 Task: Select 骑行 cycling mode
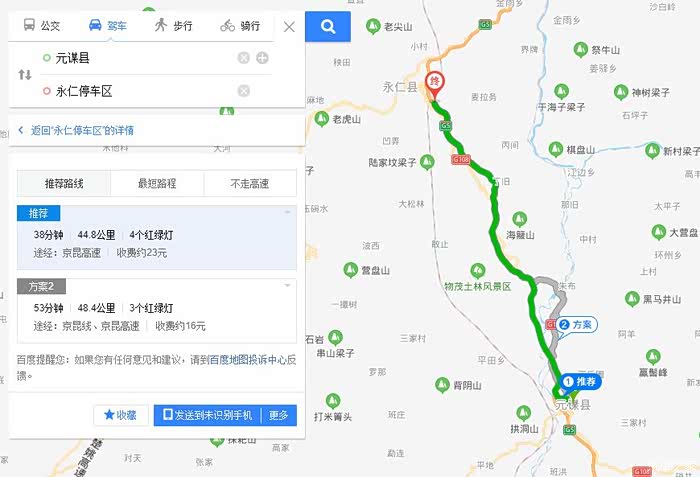pyautogui.click(x=240, y=25)
